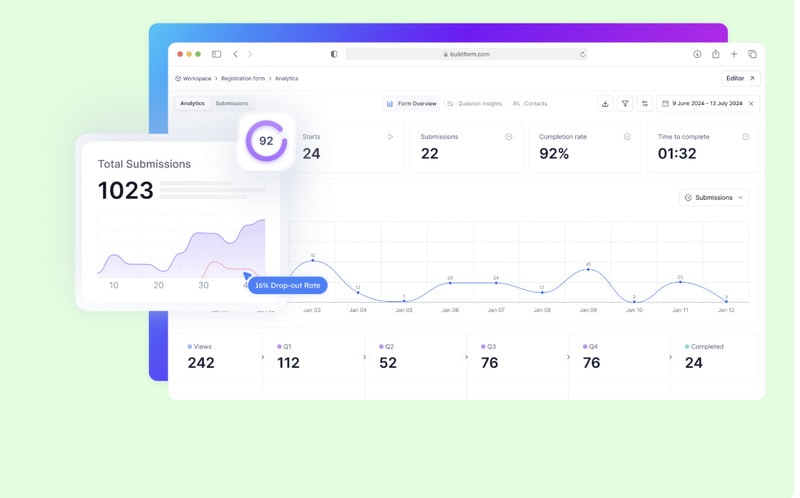Click the browser downloads icon
Viewport: 800px width, 498px height.
click(x=697, y=54)
